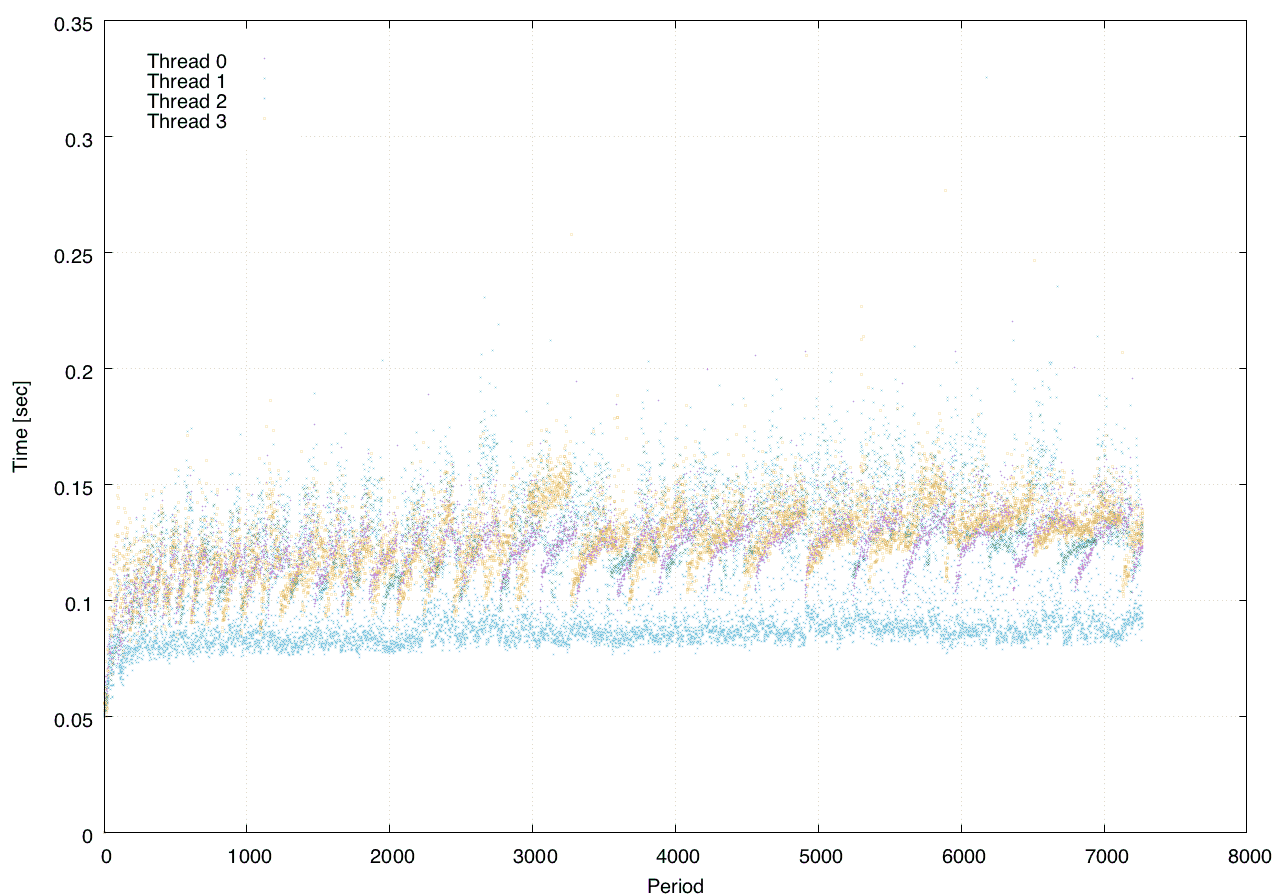Click the 'Thread 2' legend label

coord(187,102)
